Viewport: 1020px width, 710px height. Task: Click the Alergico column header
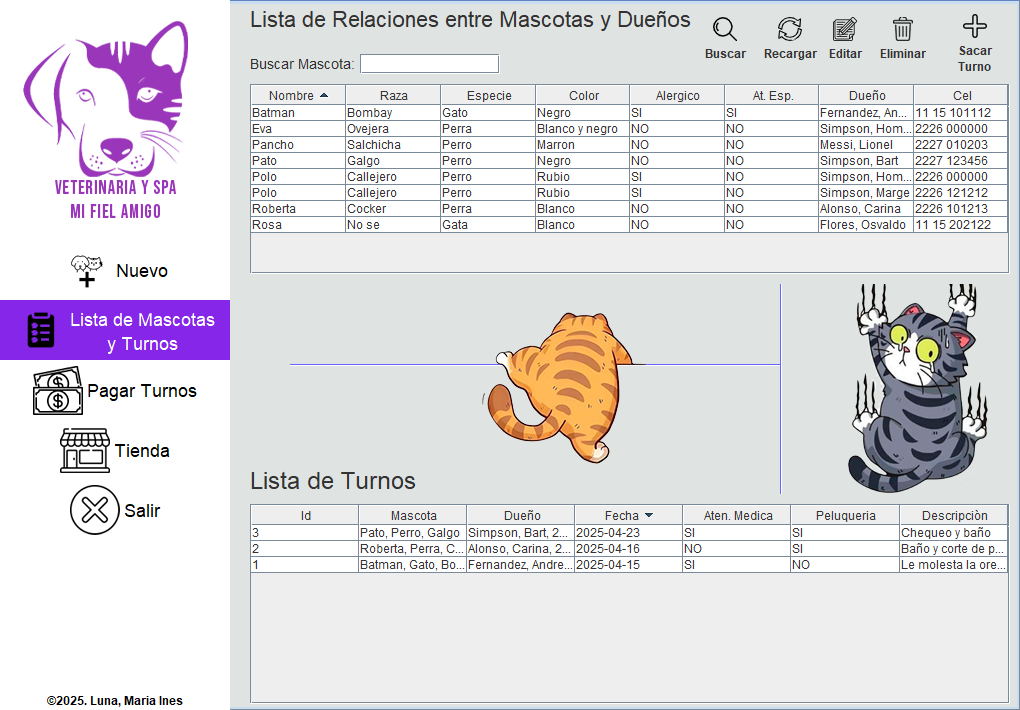tap(677, 96)
